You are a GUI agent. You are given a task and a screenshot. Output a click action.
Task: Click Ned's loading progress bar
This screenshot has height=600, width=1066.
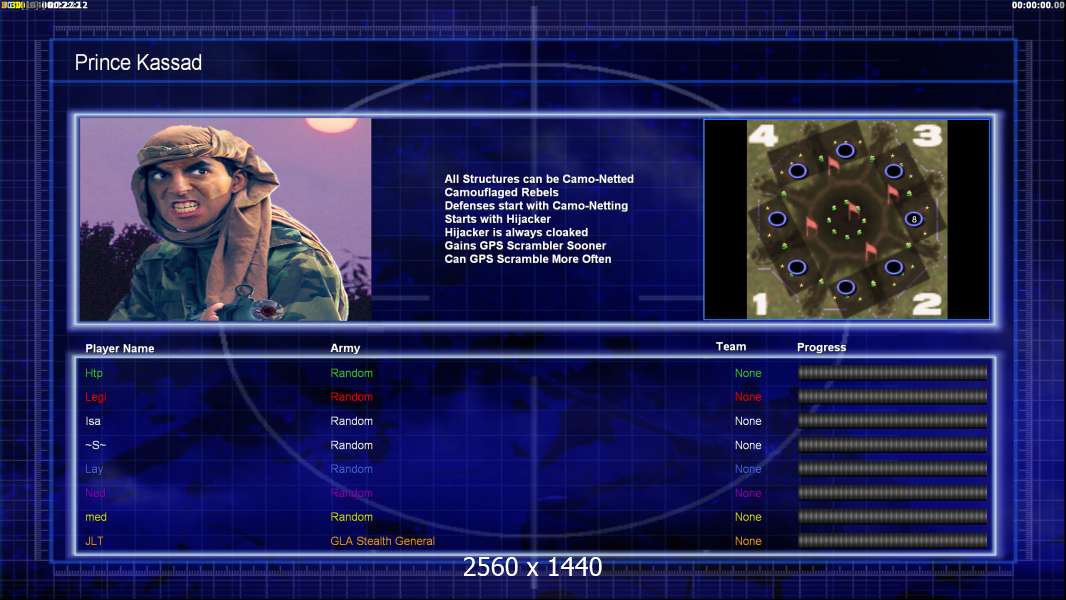893,493
